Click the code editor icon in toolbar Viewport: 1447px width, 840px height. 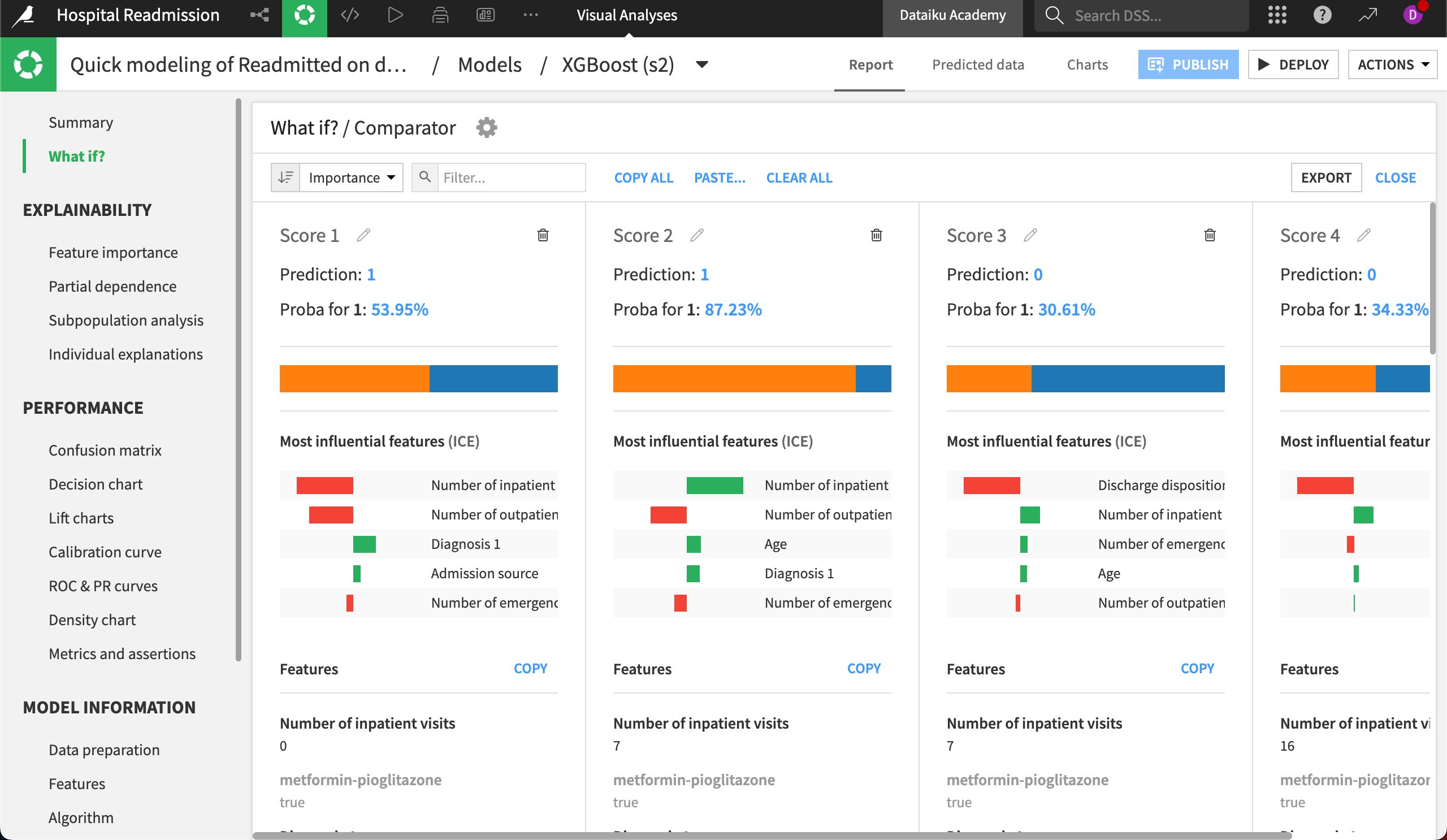point(350,15)
